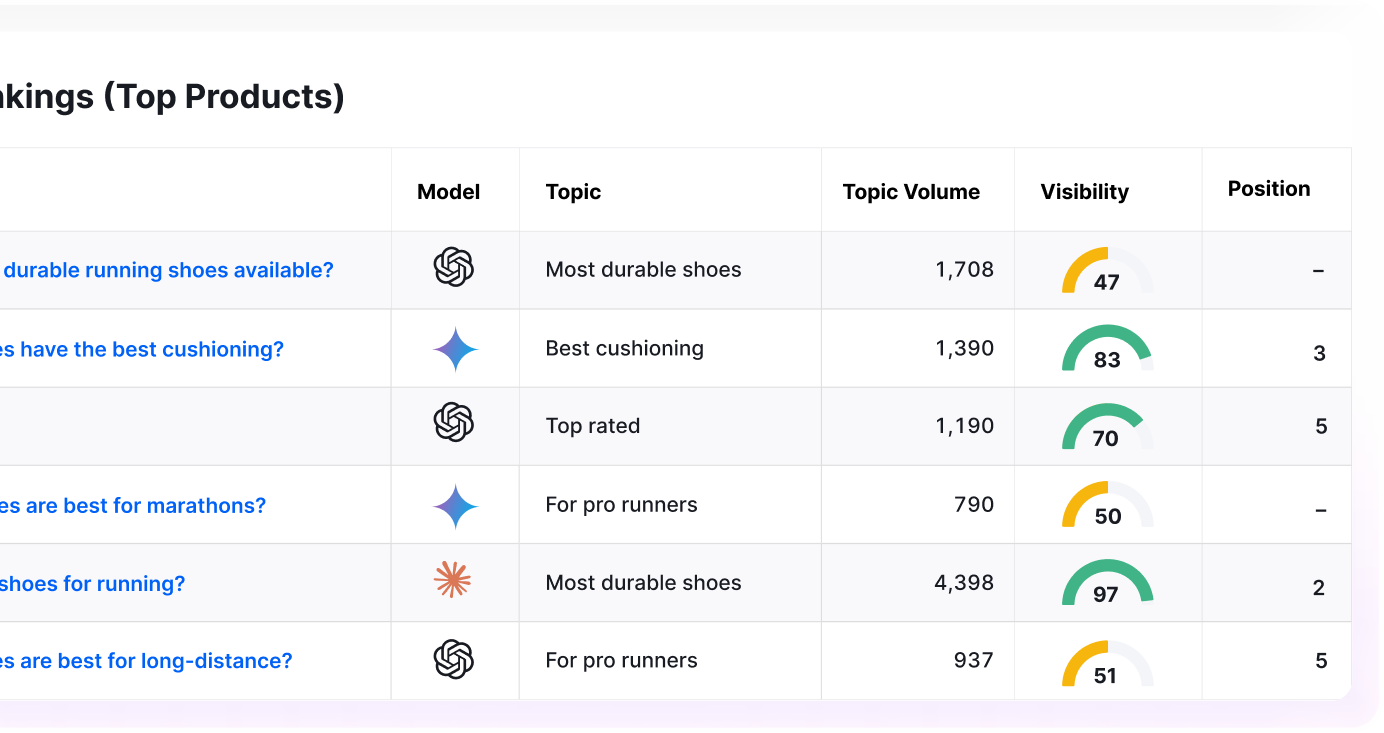This screenshot has height=733, width=1384.
Task: Click the topic volume value 1,190
Action: (965, 426)
